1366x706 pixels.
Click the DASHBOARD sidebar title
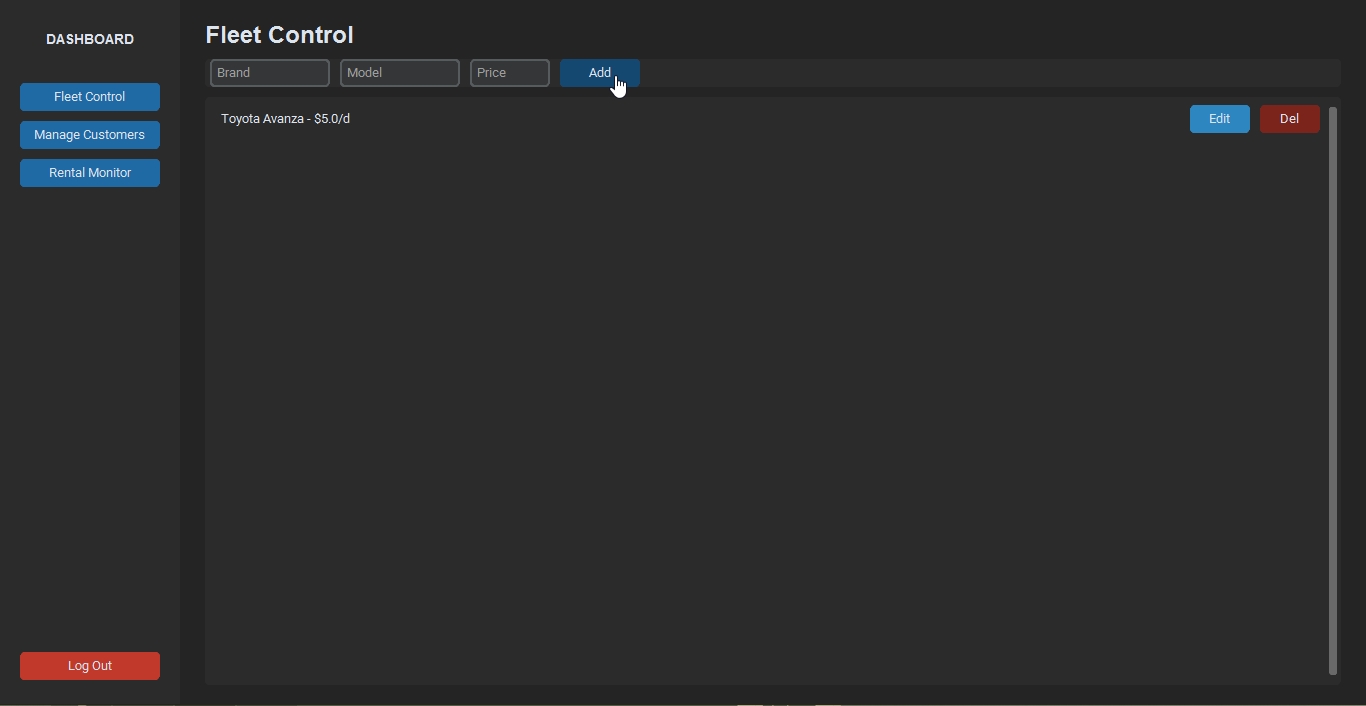(90, 39)
